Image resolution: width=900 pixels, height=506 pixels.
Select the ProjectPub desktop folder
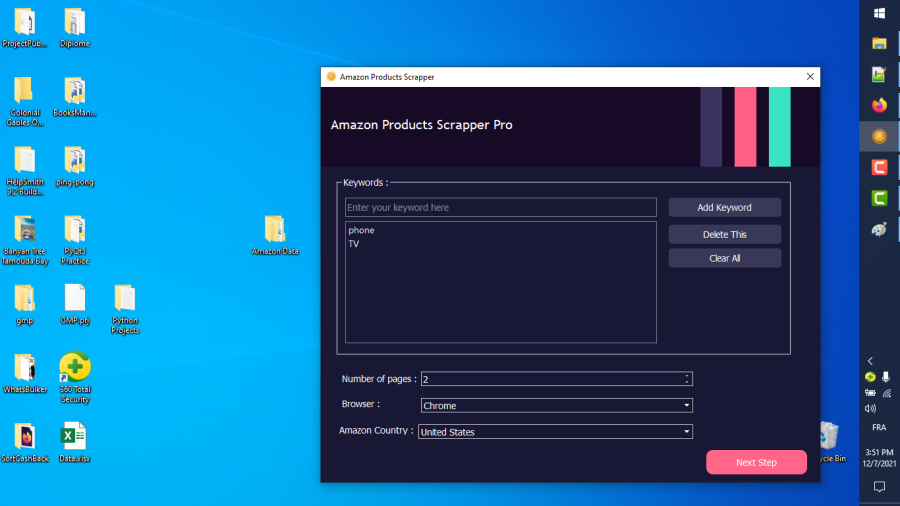click(25, 28)
